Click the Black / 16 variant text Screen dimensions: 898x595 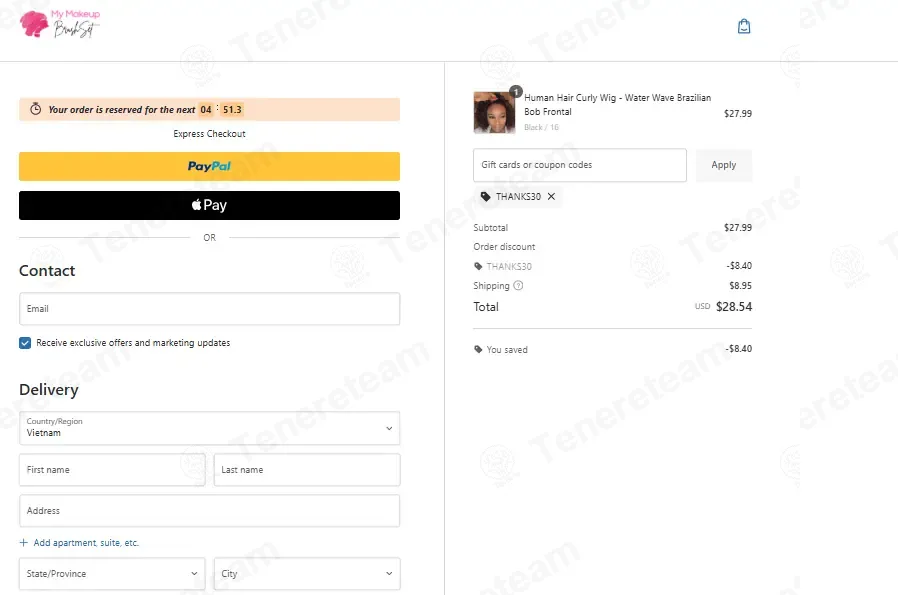[x=541, y=127]
